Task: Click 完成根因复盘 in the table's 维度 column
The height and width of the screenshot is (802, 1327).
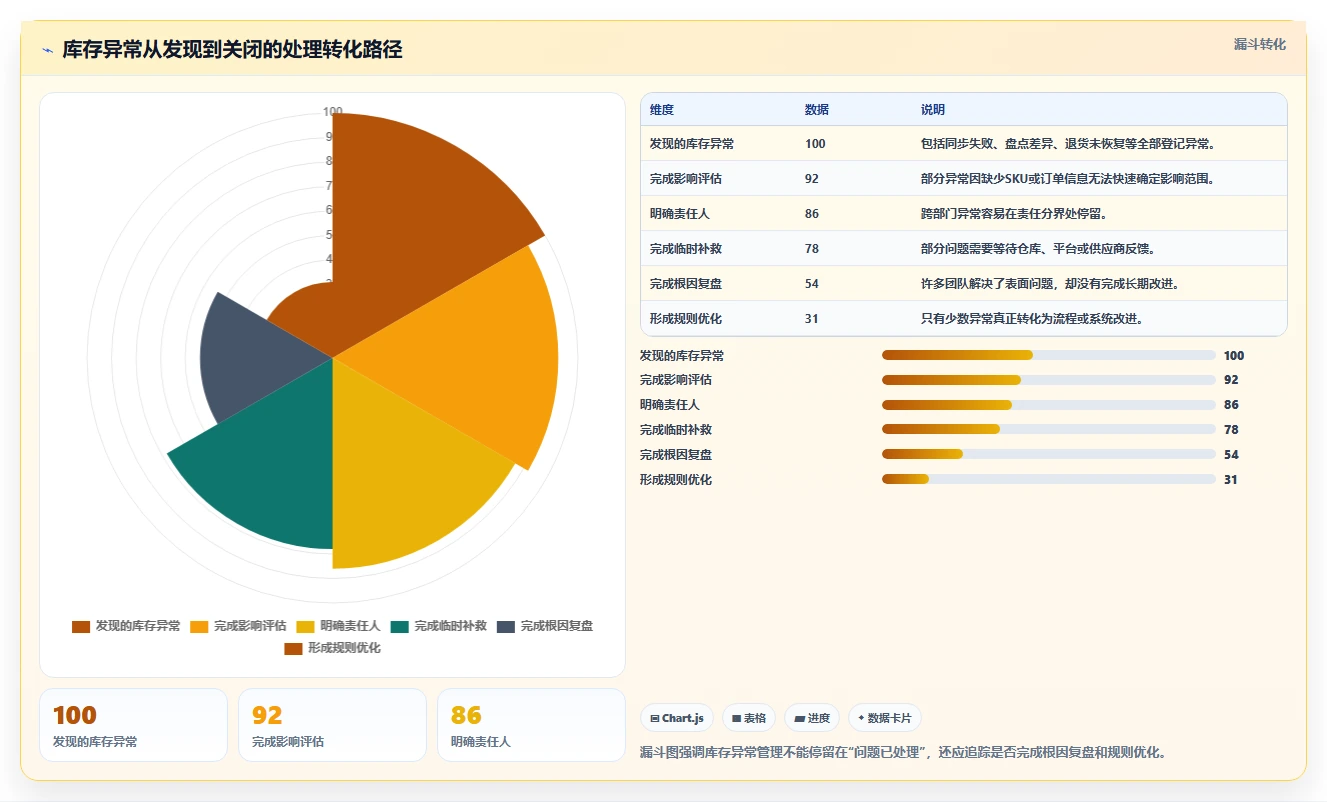Action: pyautogui.click(x=686, y=284)
